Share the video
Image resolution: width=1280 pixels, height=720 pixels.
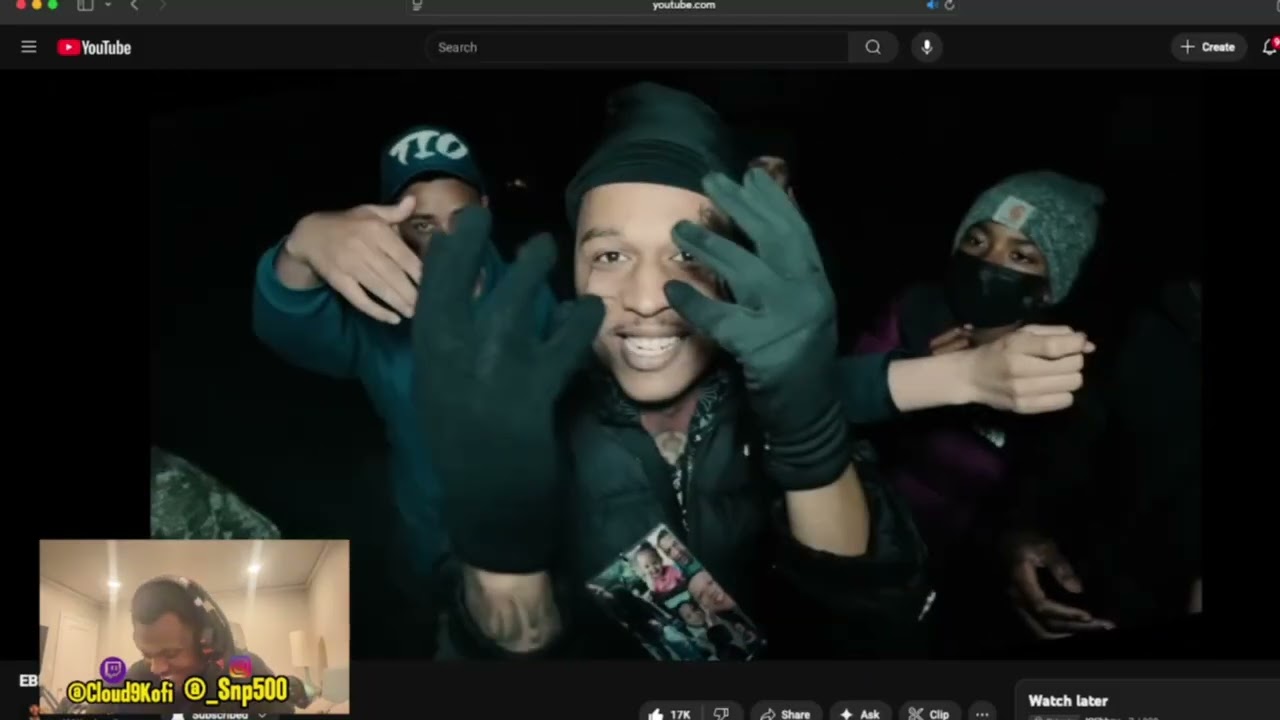(x=786, y=713)
